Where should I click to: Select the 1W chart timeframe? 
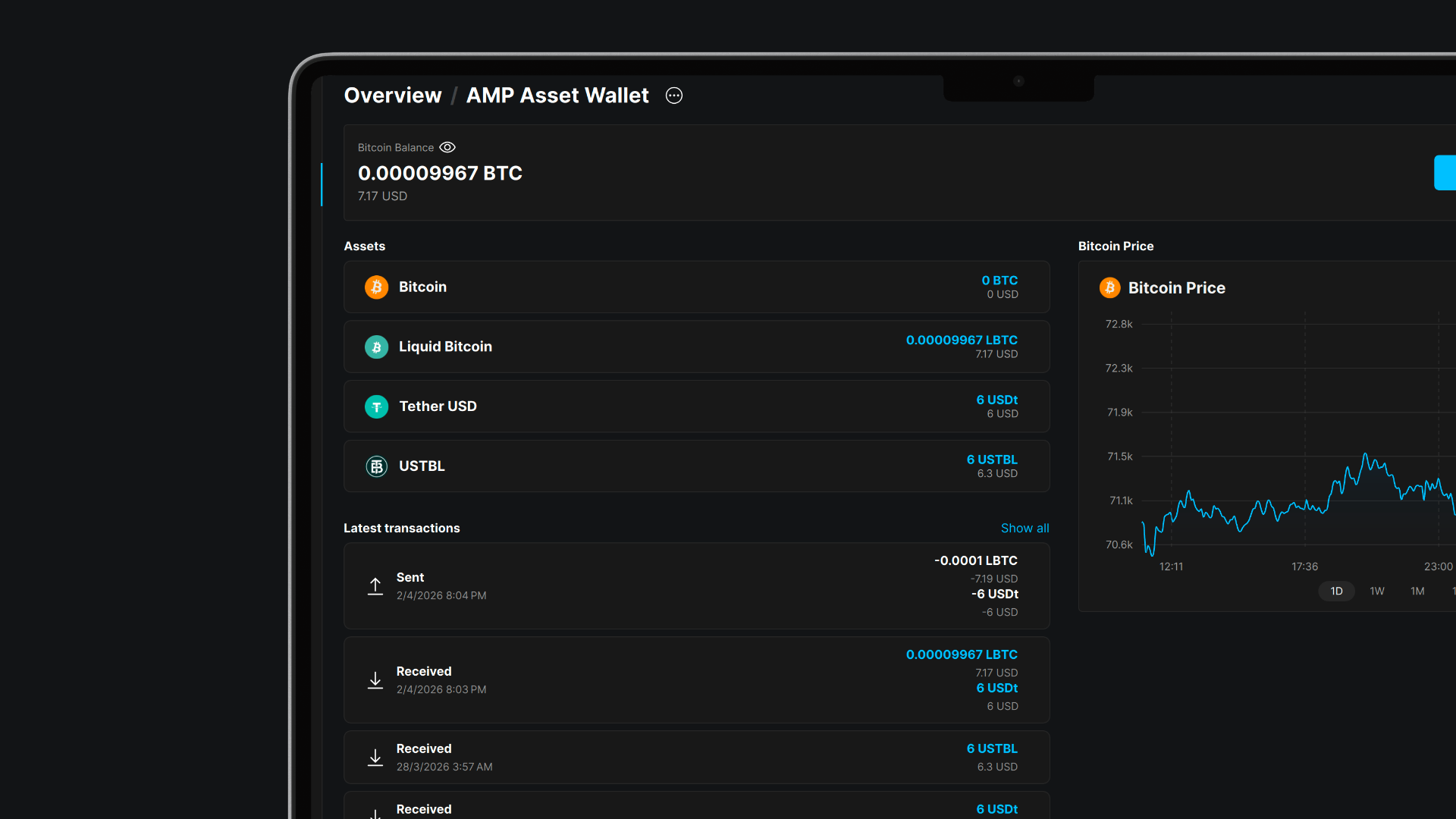point(1376,591)
